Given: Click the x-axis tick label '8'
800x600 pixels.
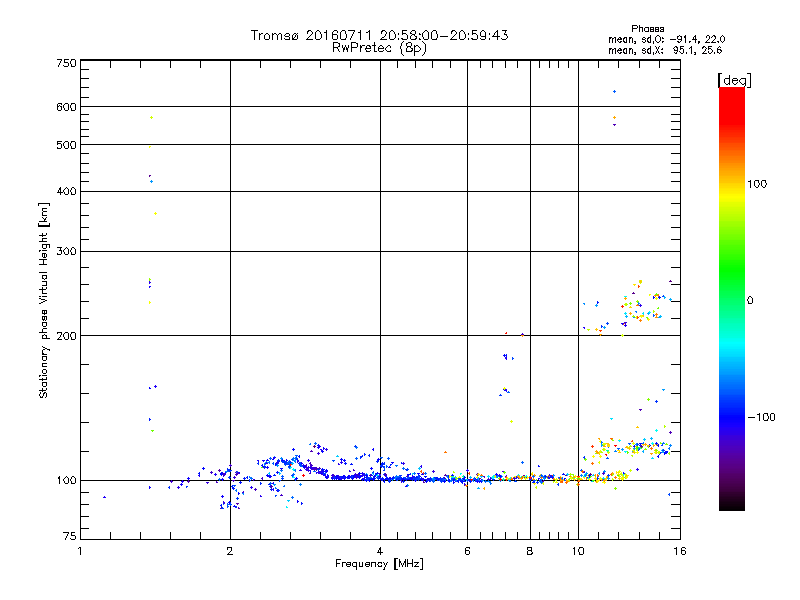Looking at the screenshot, I should [x=530, y=551].
